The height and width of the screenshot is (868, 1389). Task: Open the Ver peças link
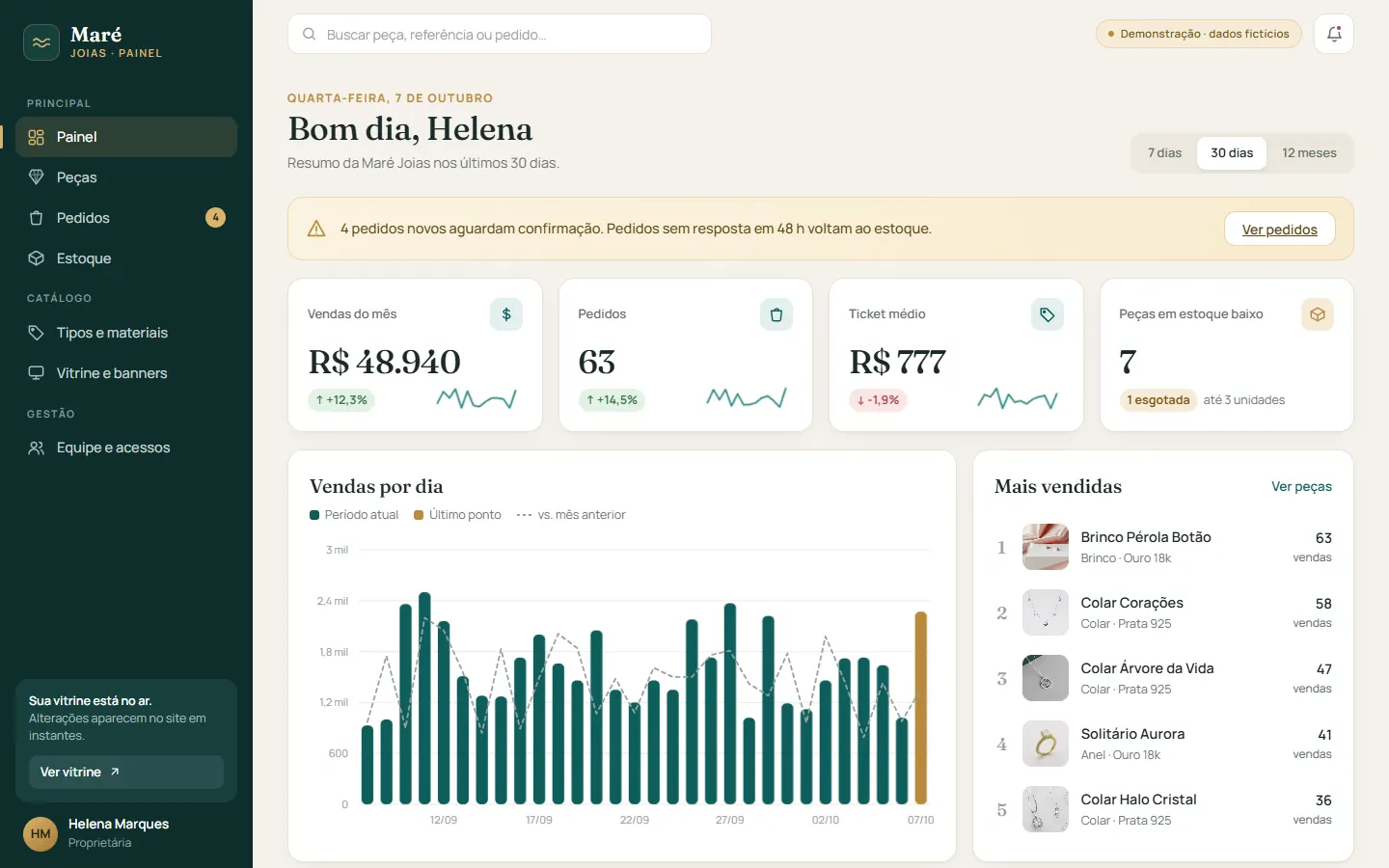click(1301, 487)
